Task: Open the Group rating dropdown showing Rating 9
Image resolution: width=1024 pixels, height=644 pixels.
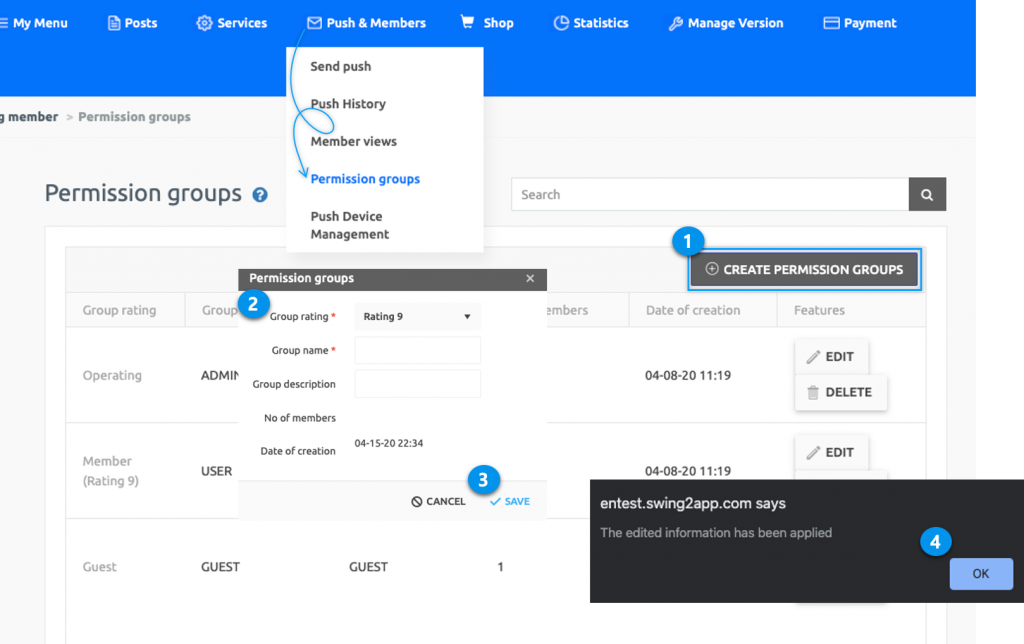Action: pos(417,316)
